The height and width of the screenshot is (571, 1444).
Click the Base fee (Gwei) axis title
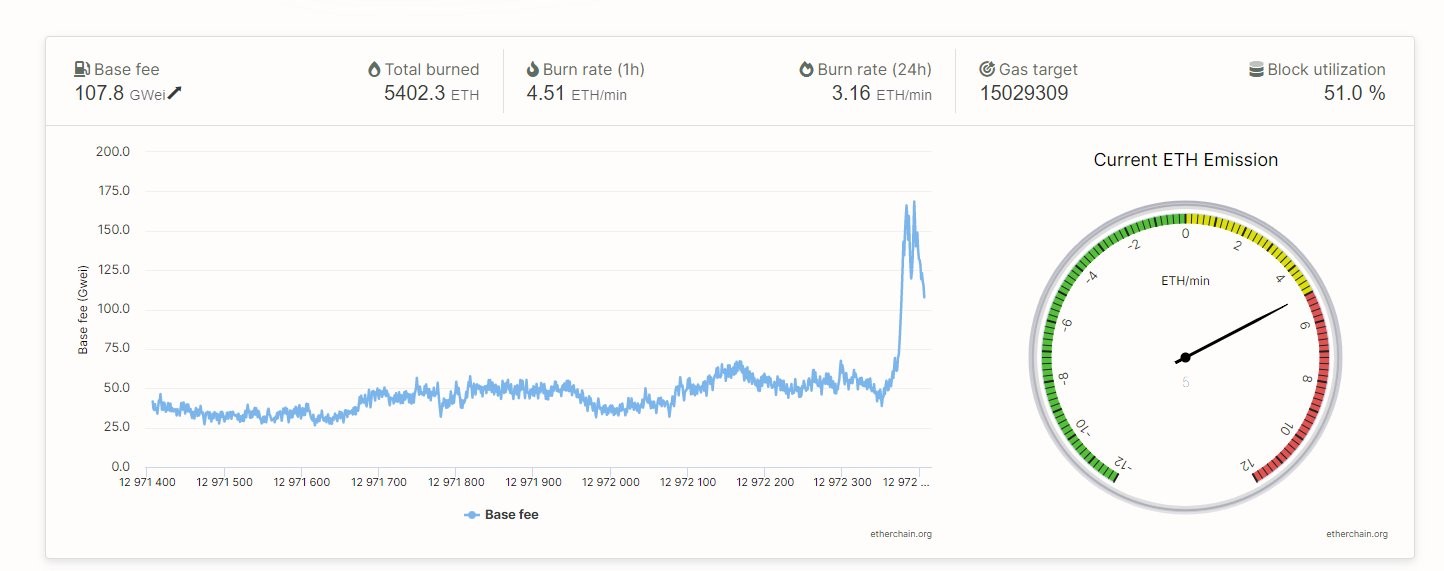click(84, 309)
